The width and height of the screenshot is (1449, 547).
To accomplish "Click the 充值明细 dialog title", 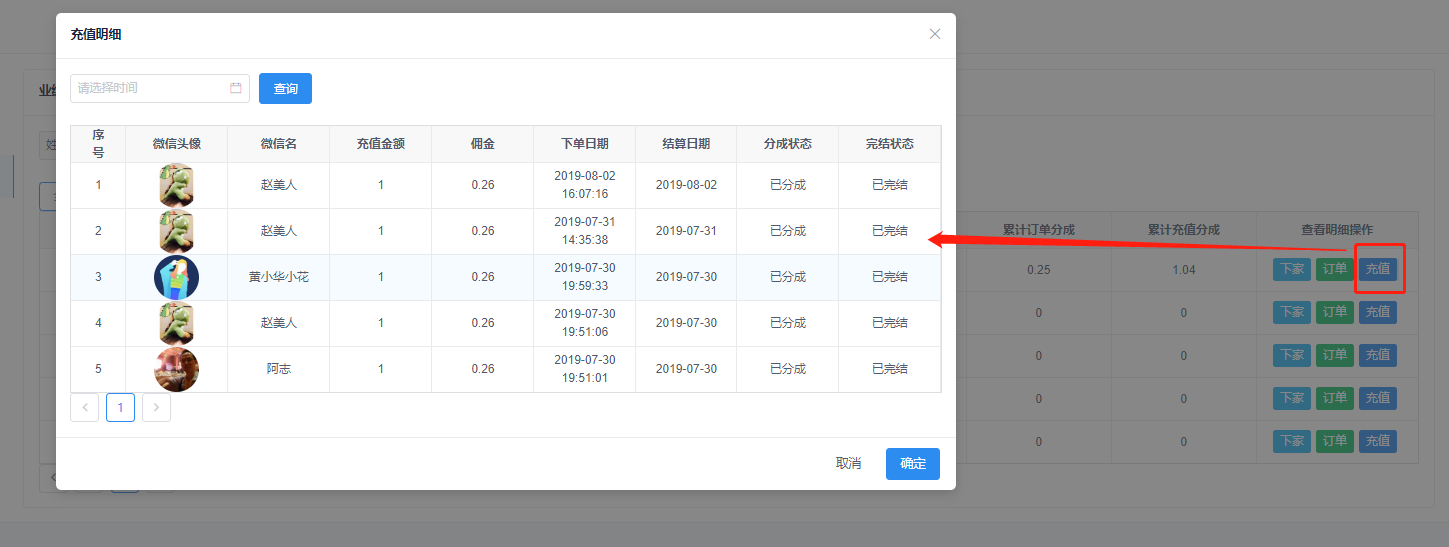I will (96, 35).
